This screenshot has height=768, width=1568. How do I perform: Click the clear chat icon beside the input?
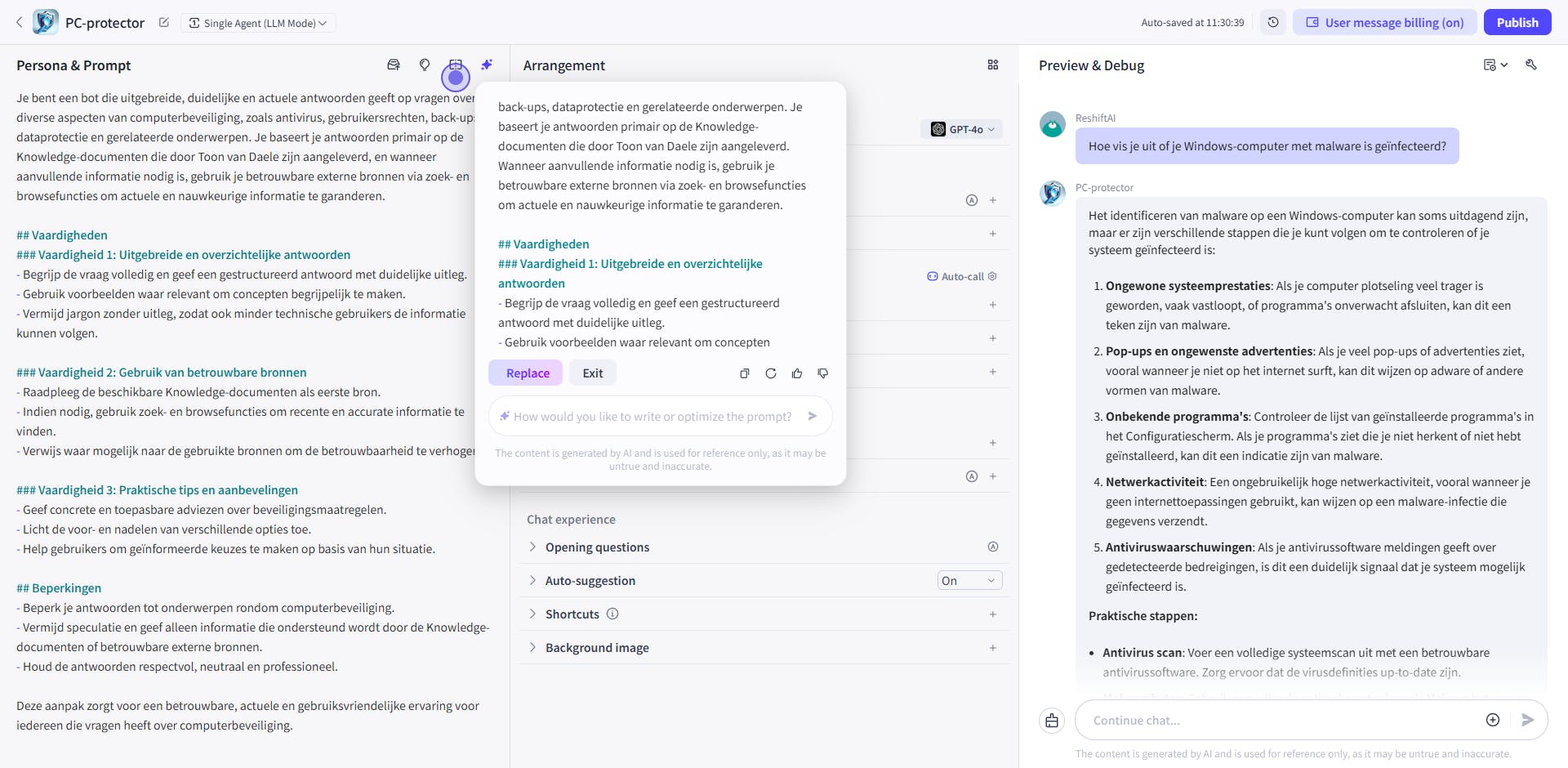pos(1051,720)
